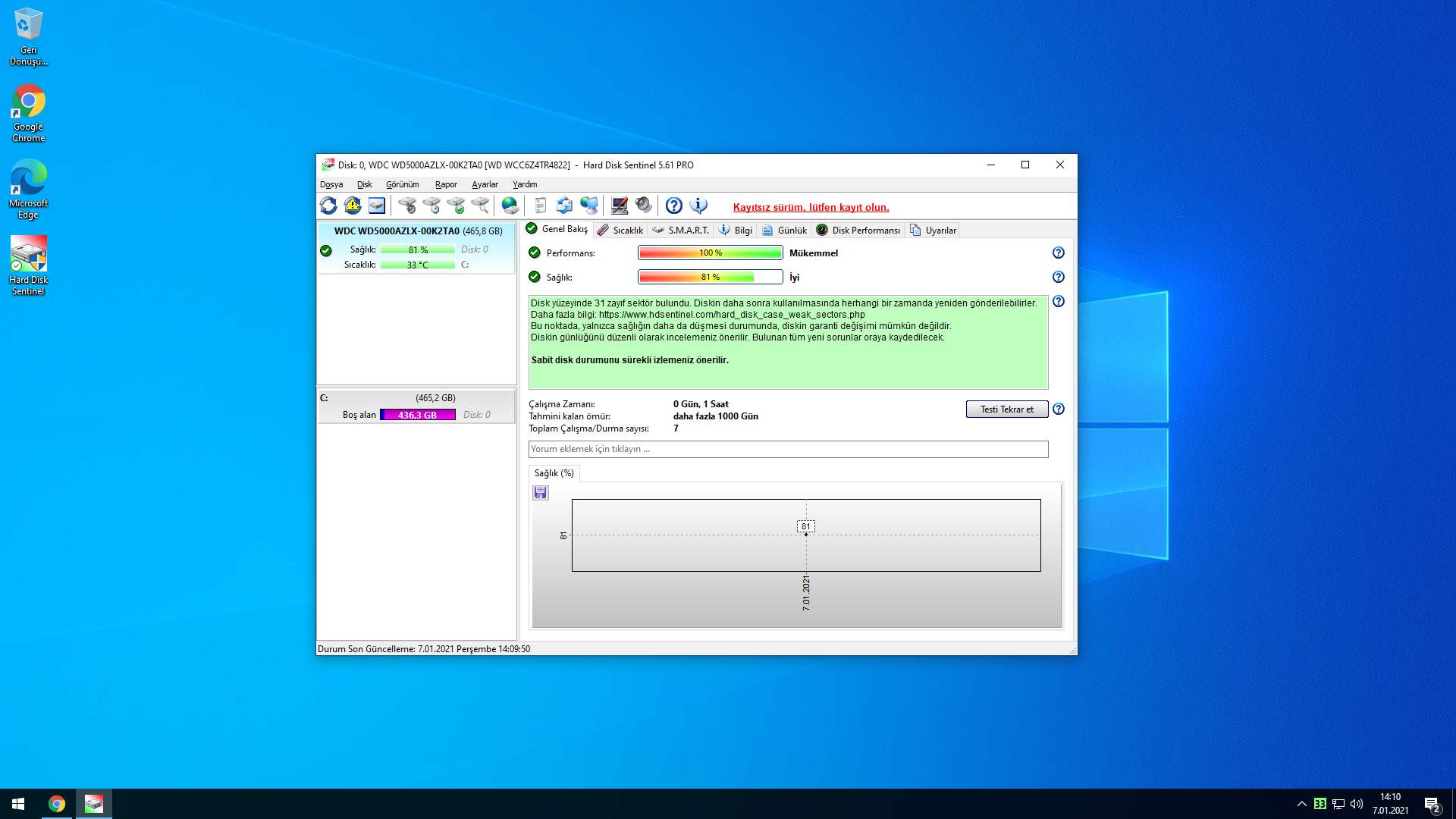
Task: Click the info bubble toolbar icon
Action: tap(698, 206)
